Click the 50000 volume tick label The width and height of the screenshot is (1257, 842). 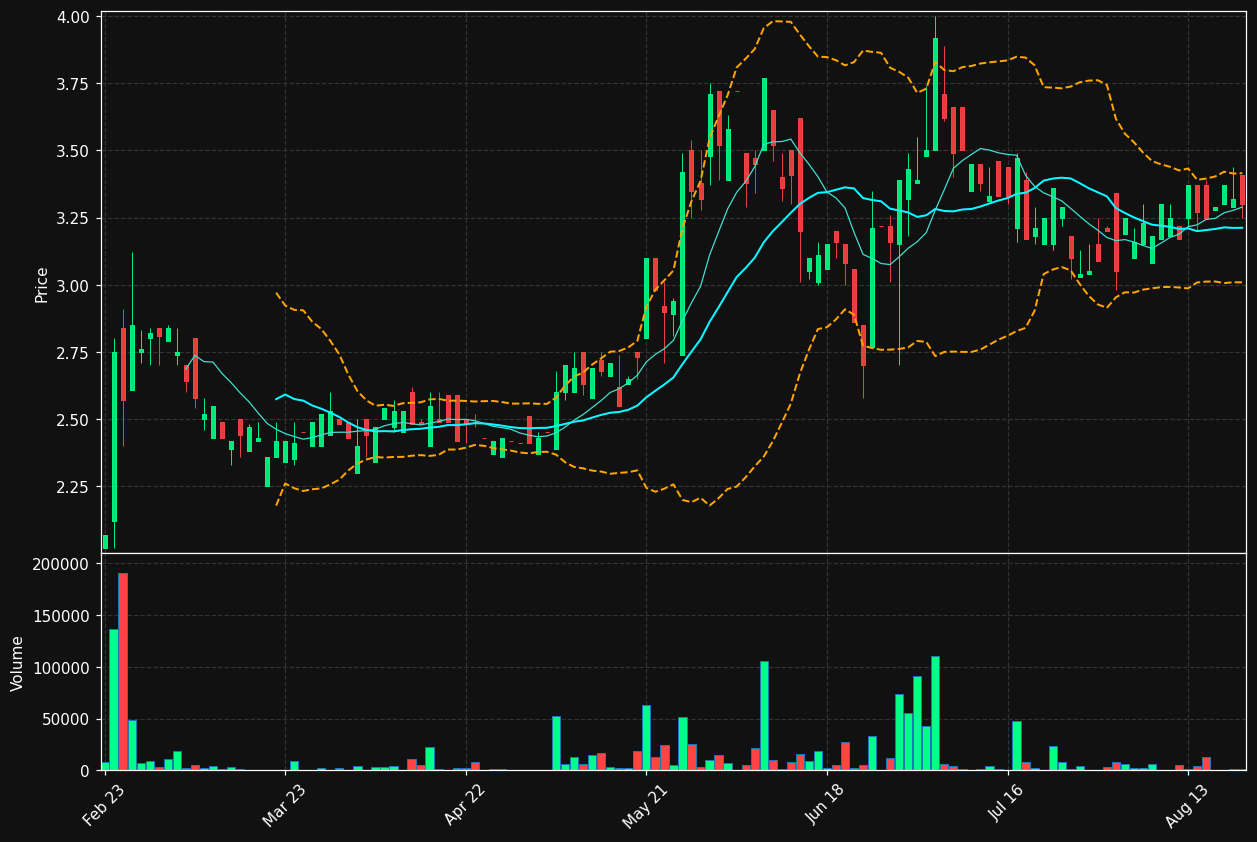(68, 719)
